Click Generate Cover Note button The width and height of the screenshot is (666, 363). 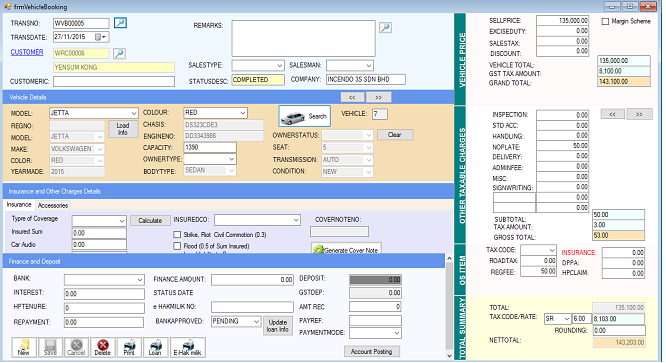coord(346,249)
